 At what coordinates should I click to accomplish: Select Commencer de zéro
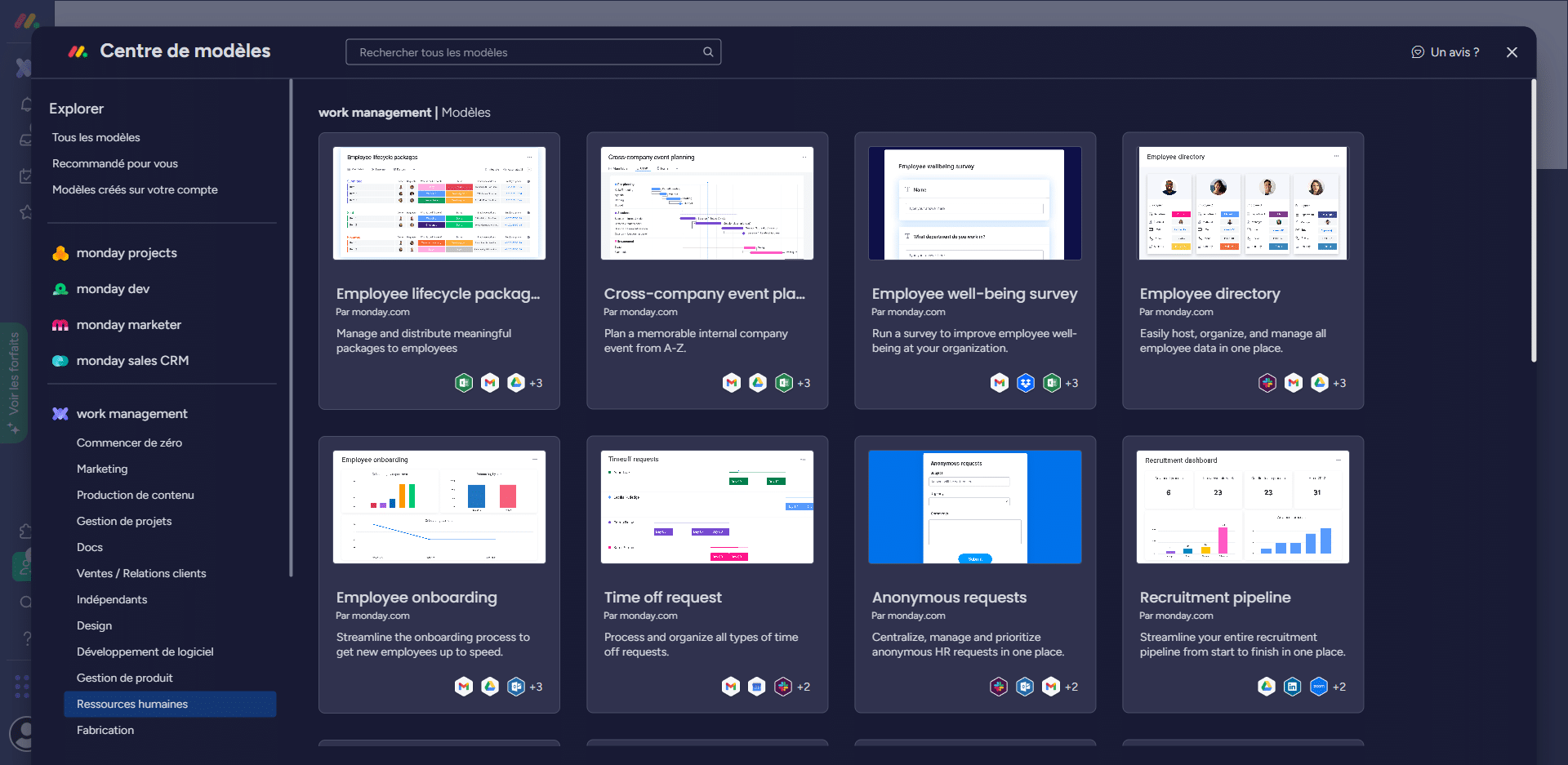[x=129, y=443]
